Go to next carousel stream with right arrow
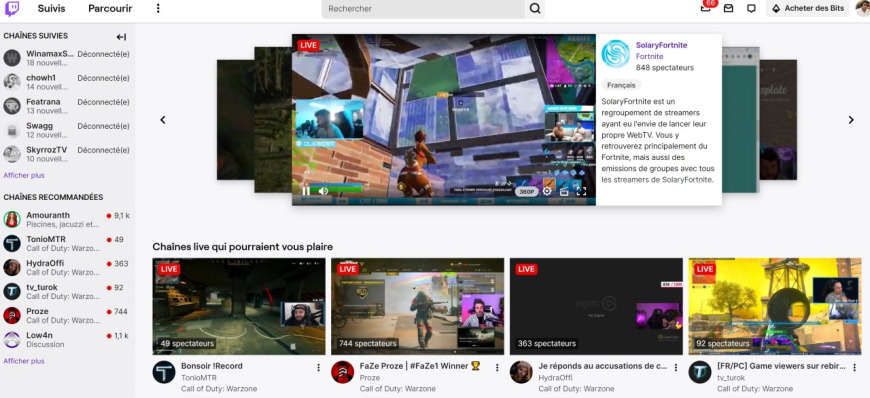This screenshot has height=398, width=870. click(x=851, y=120)
